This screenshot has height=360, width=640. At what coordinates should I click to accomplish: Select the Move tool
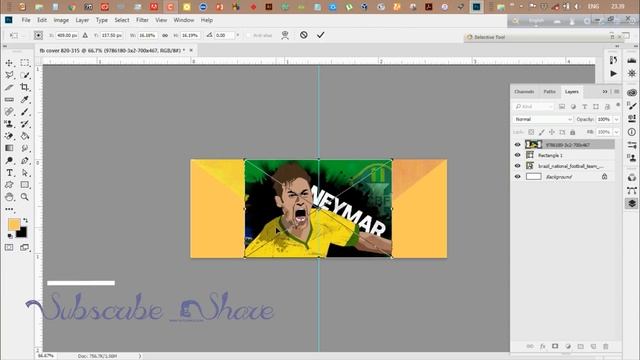(9, 63)
